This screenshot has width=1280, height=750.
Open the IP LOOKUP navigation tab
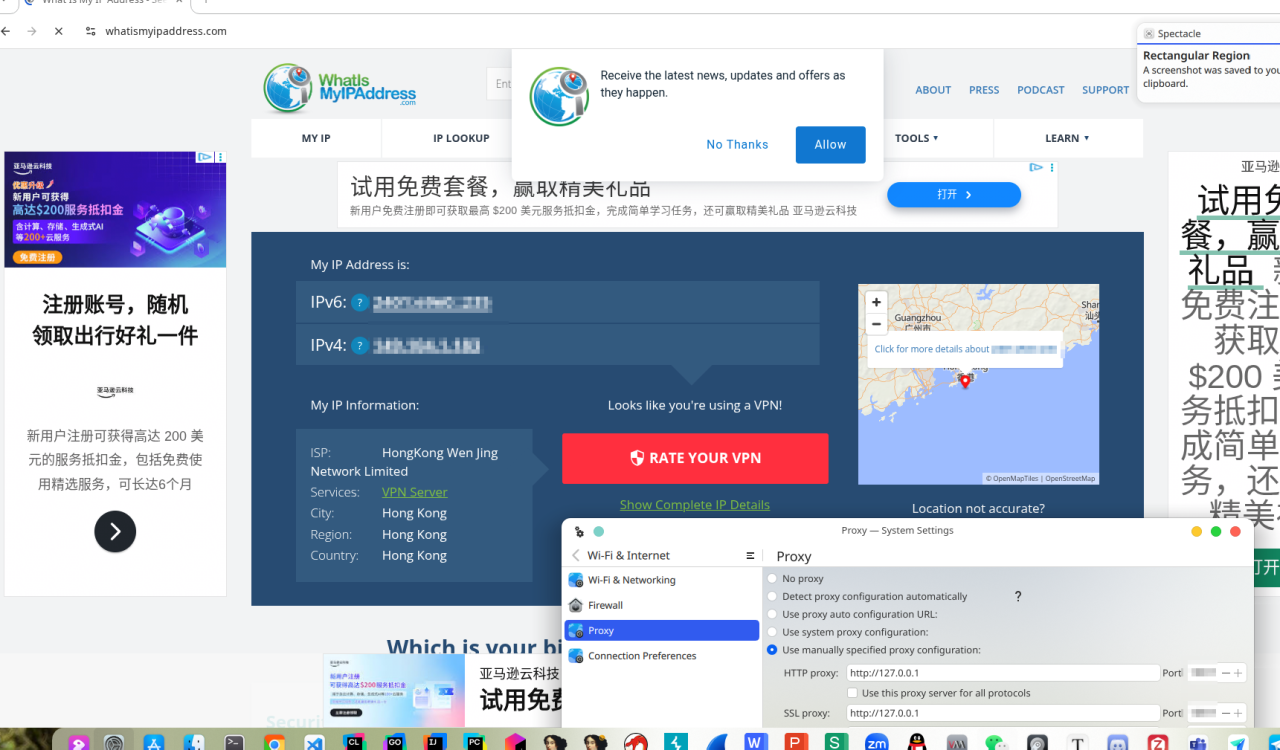pos(461,138)
